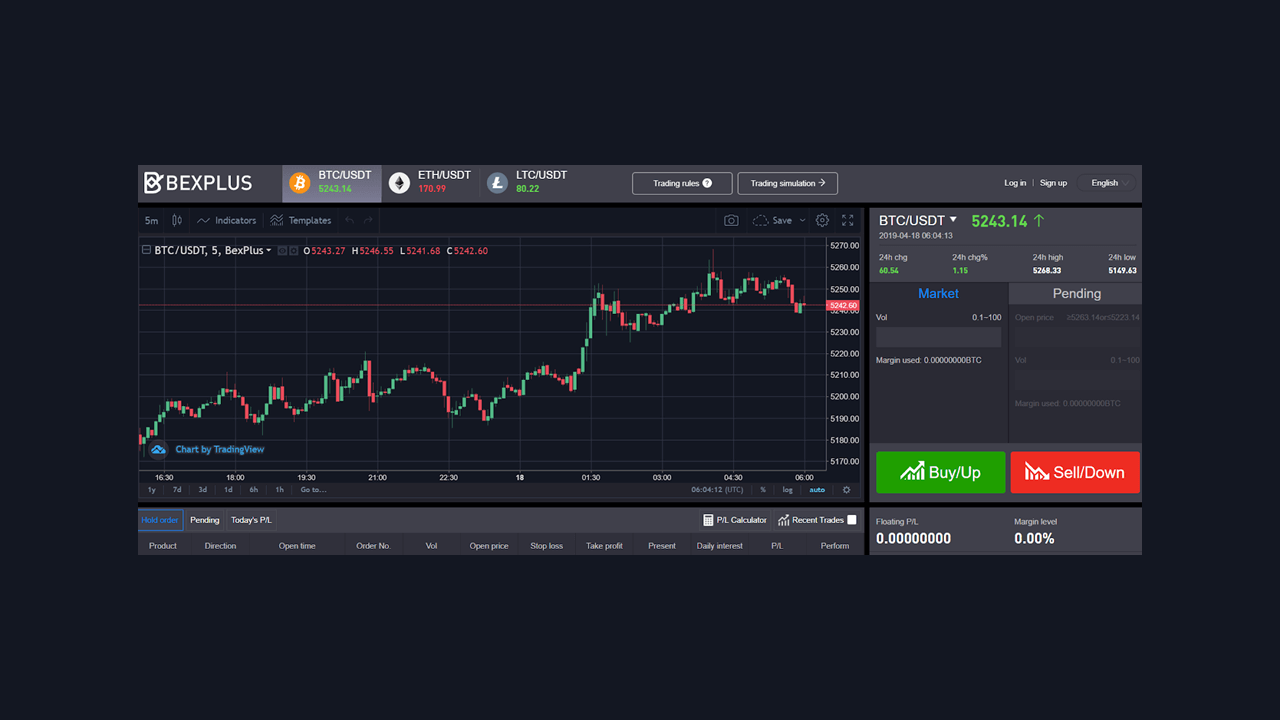Set chart range to 1d
Screen dimensions: 1280x720
[x=228, y=490]
